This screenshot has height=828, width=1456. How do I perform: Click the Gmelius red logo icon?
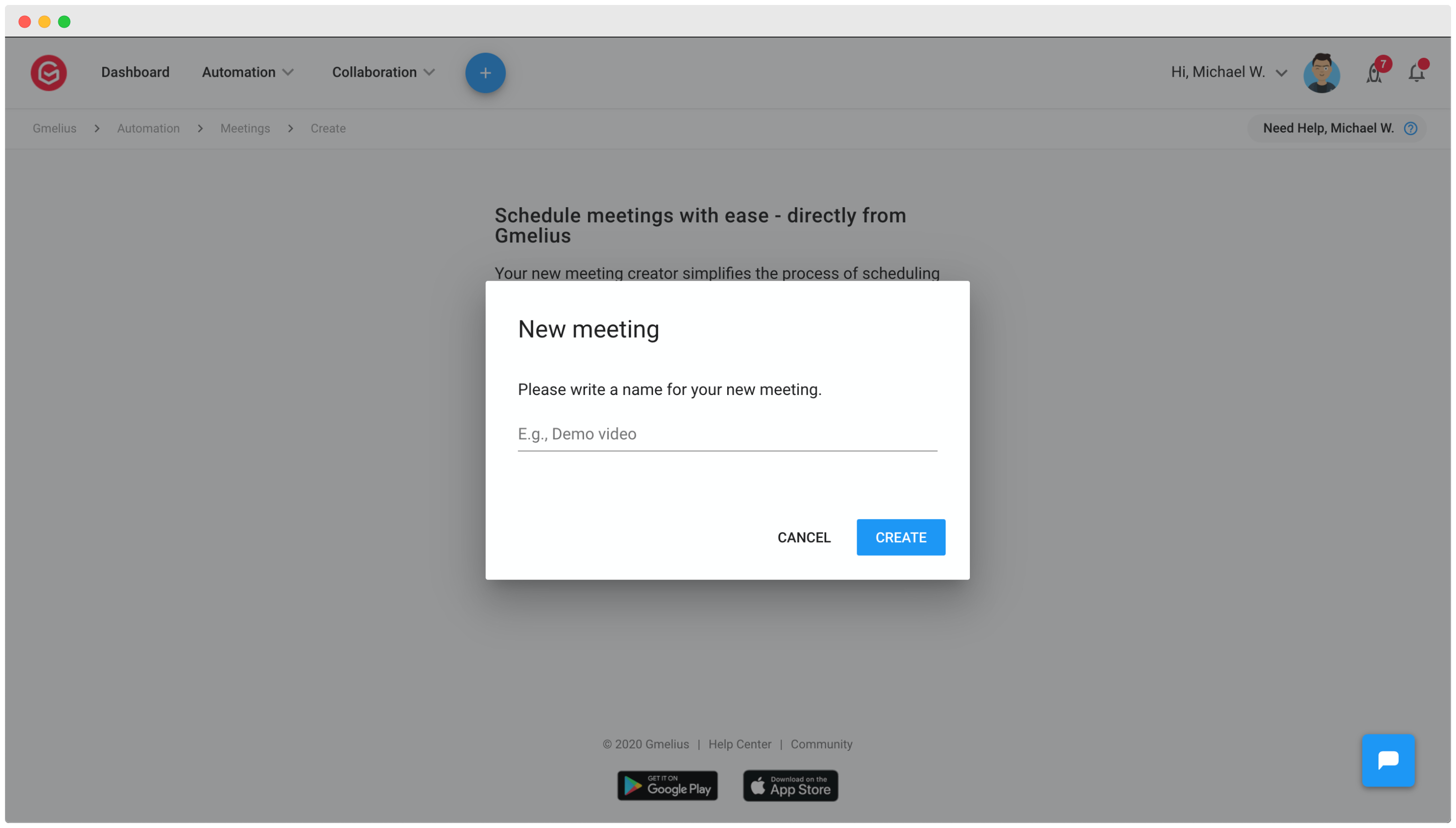[x=49, y=73]
